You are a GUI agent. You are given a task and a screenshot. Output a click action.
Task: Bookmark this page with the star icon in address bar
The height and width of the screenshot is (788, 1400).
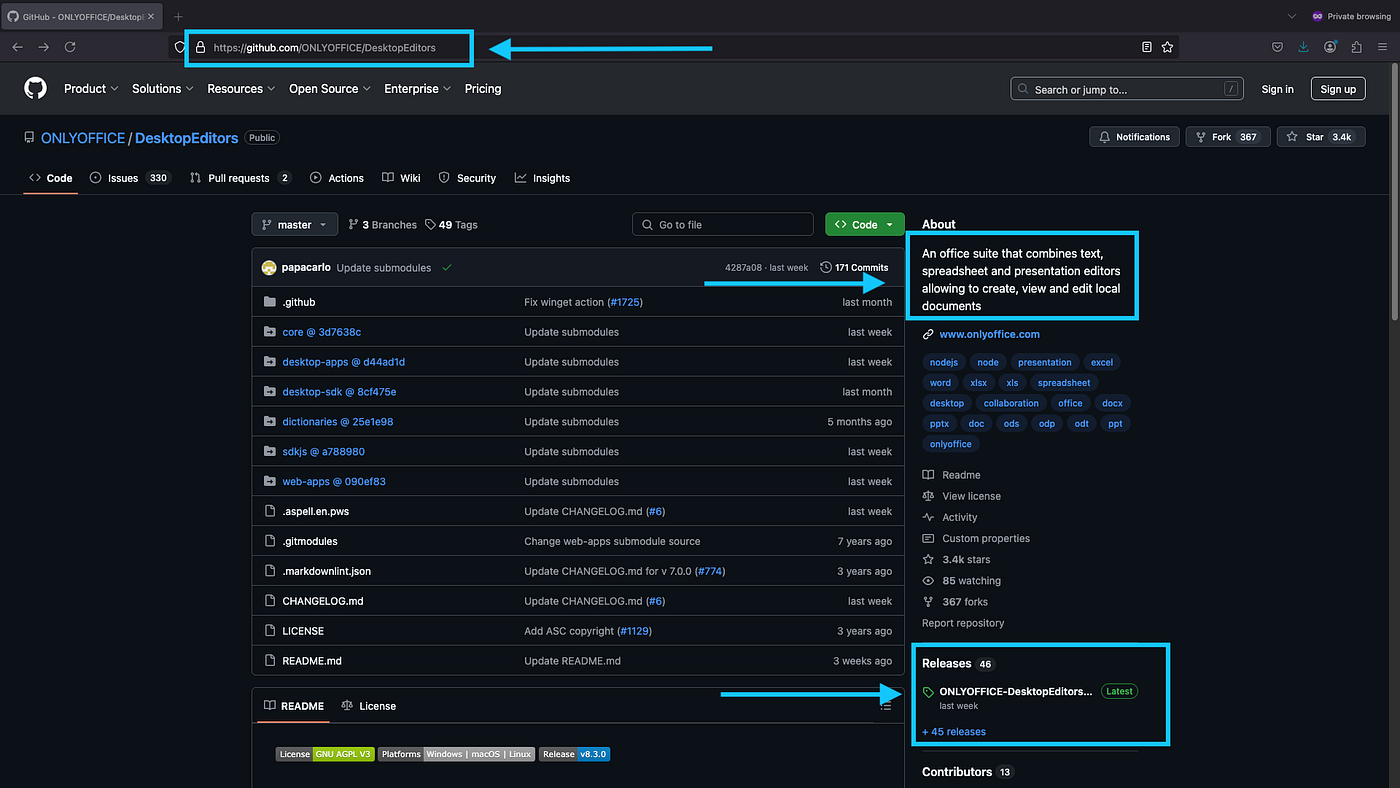click(x=1167, y=47)
